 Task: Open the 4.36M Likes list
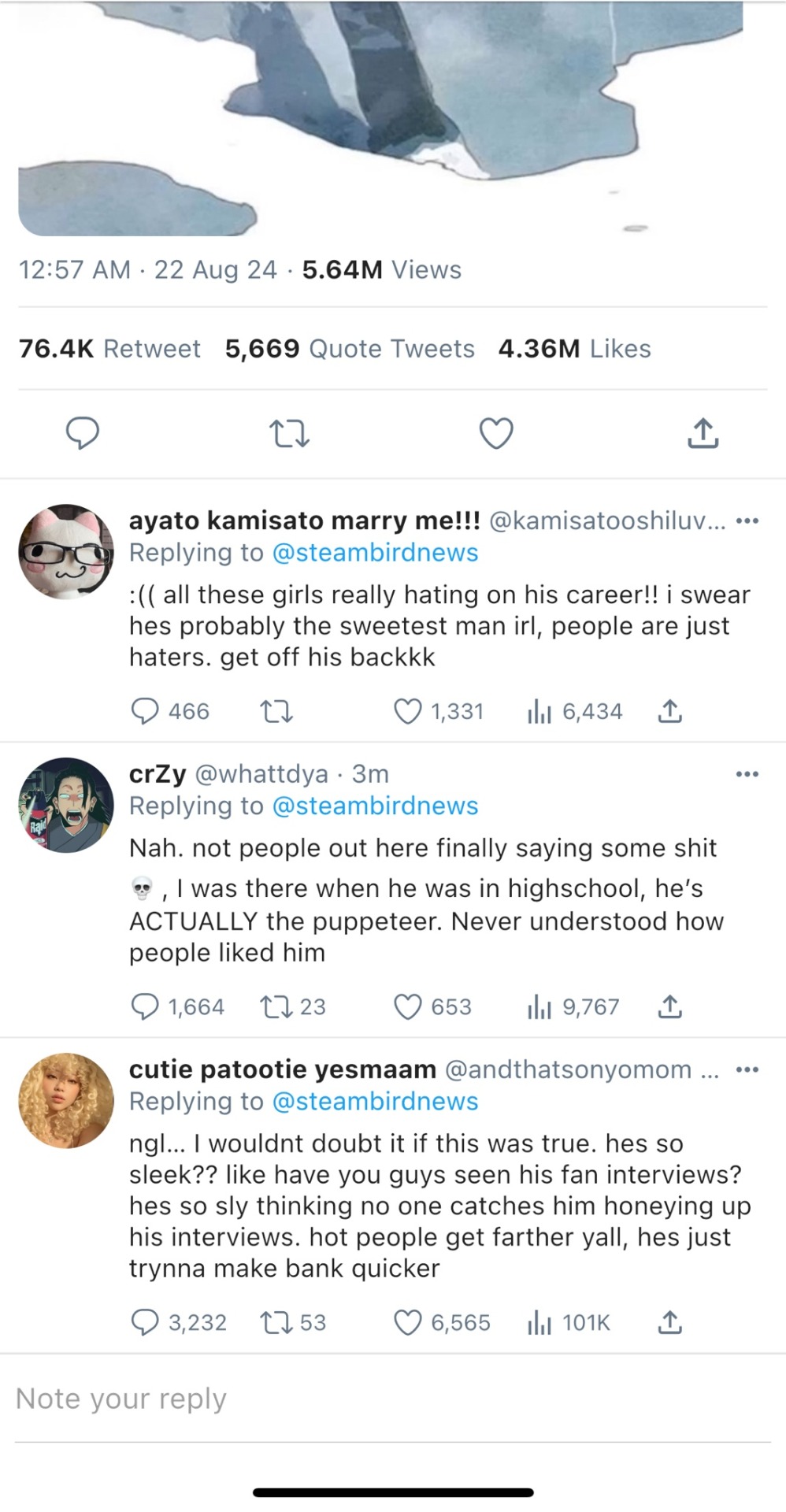pos(574,349)
